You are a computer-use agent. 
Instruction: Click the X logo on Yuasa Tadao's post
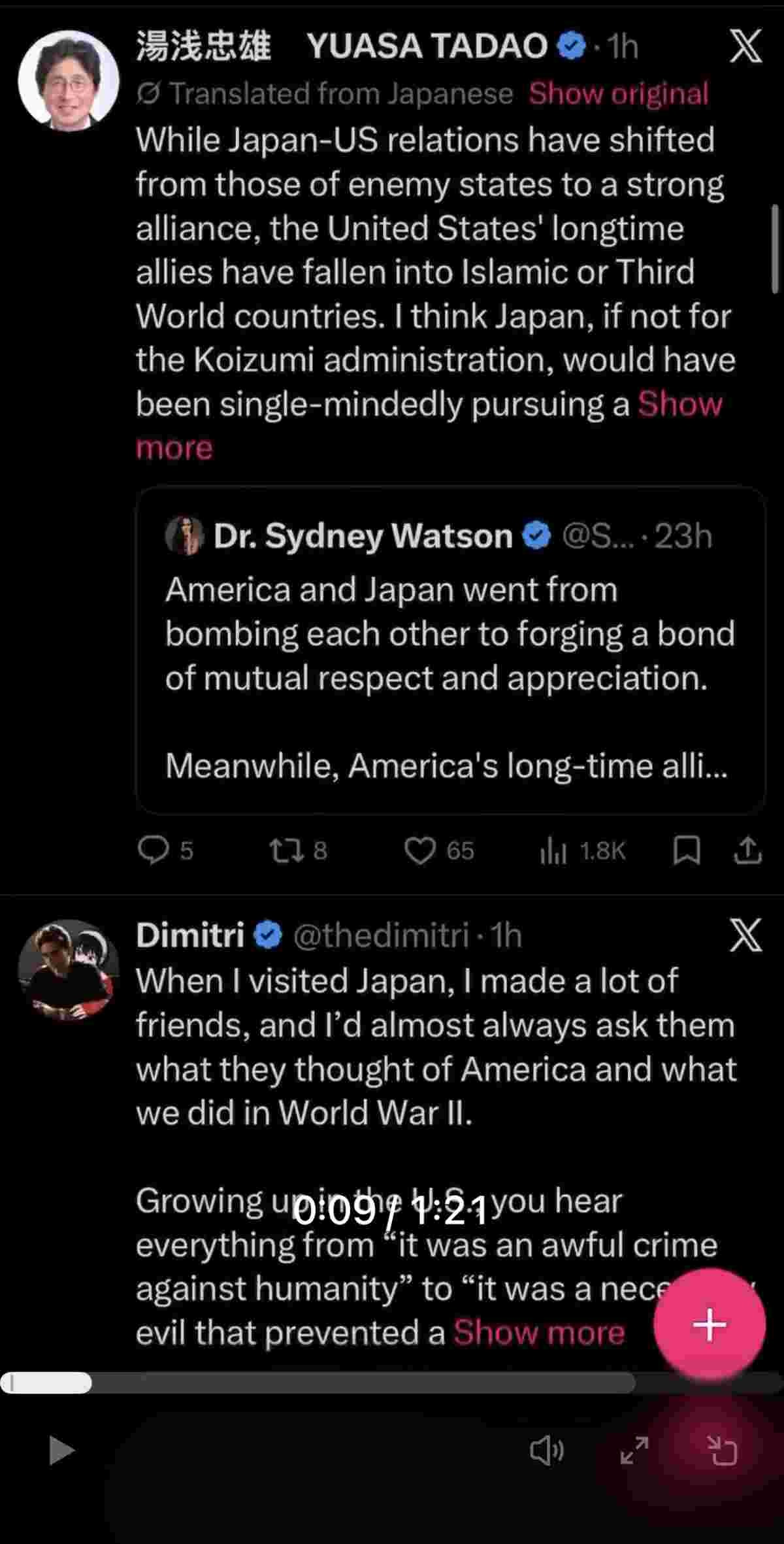coord(745,46)
